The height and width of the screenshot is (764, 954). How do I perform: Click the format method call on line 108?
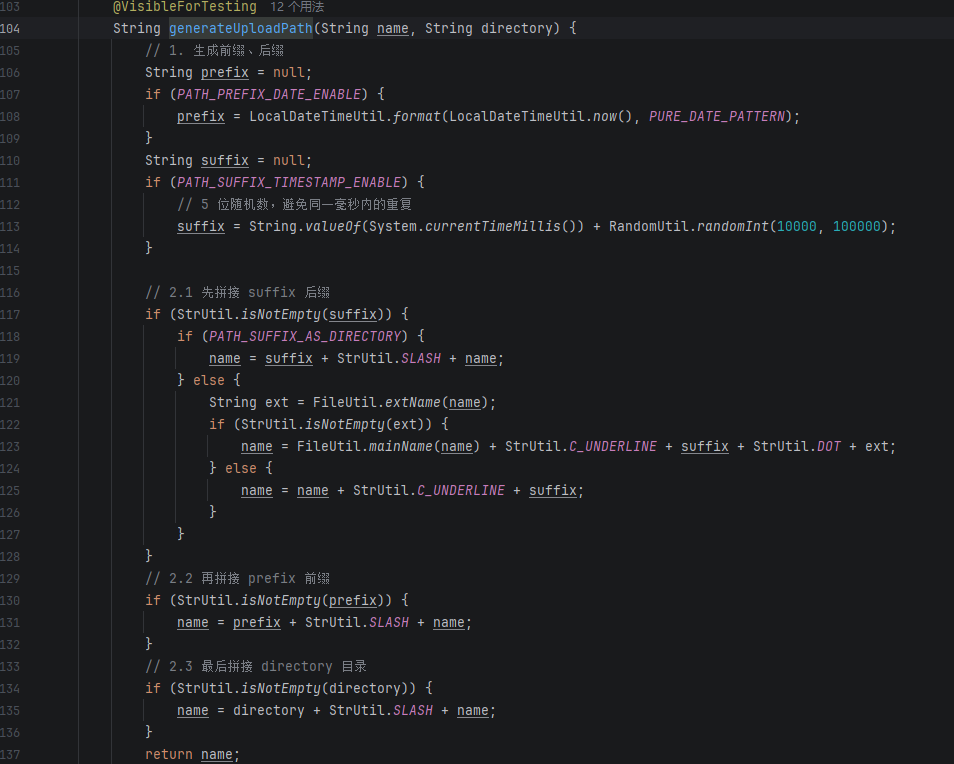point(417,116)
